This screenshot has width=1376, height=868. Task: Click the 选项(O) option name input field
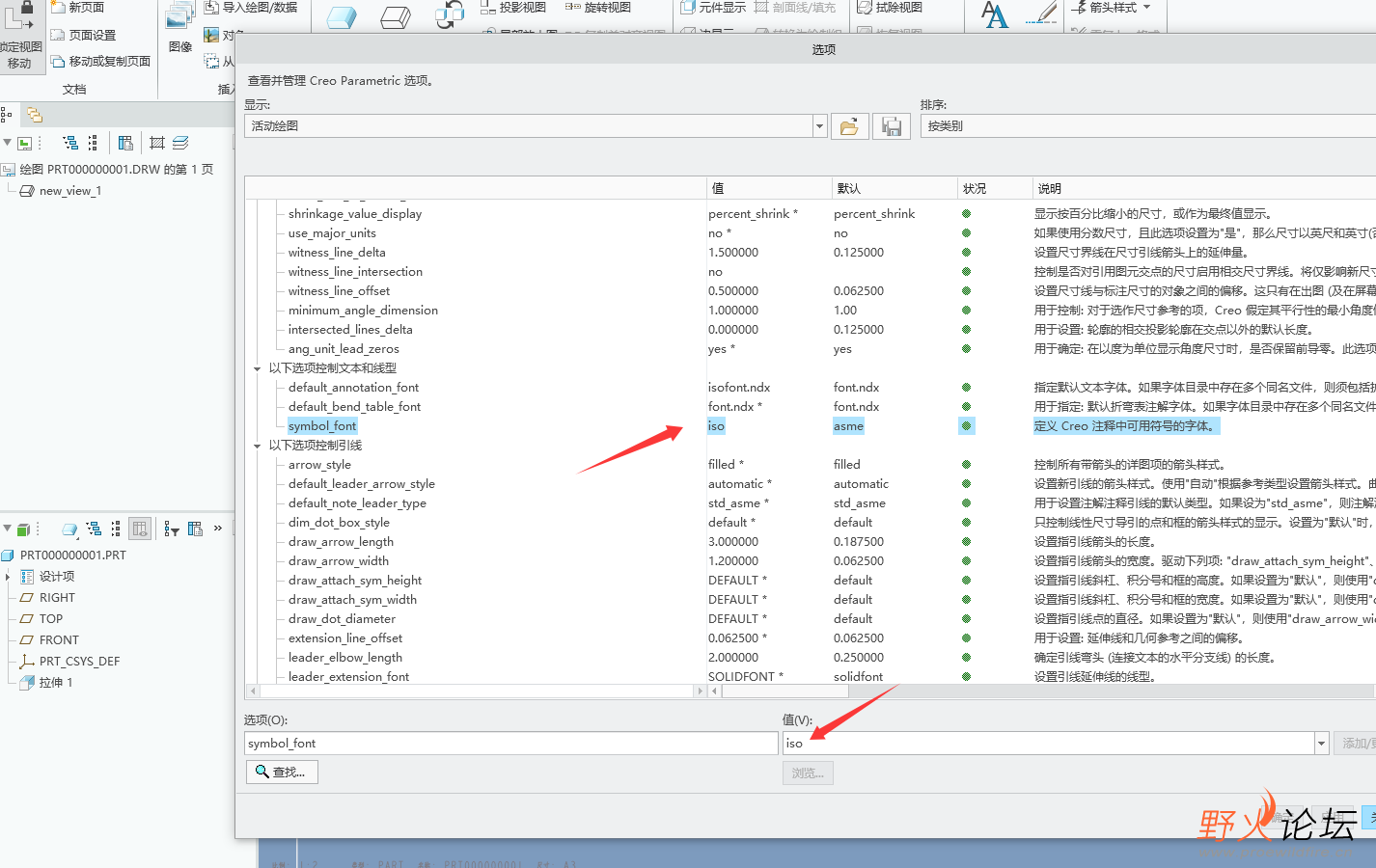point(511,744)
